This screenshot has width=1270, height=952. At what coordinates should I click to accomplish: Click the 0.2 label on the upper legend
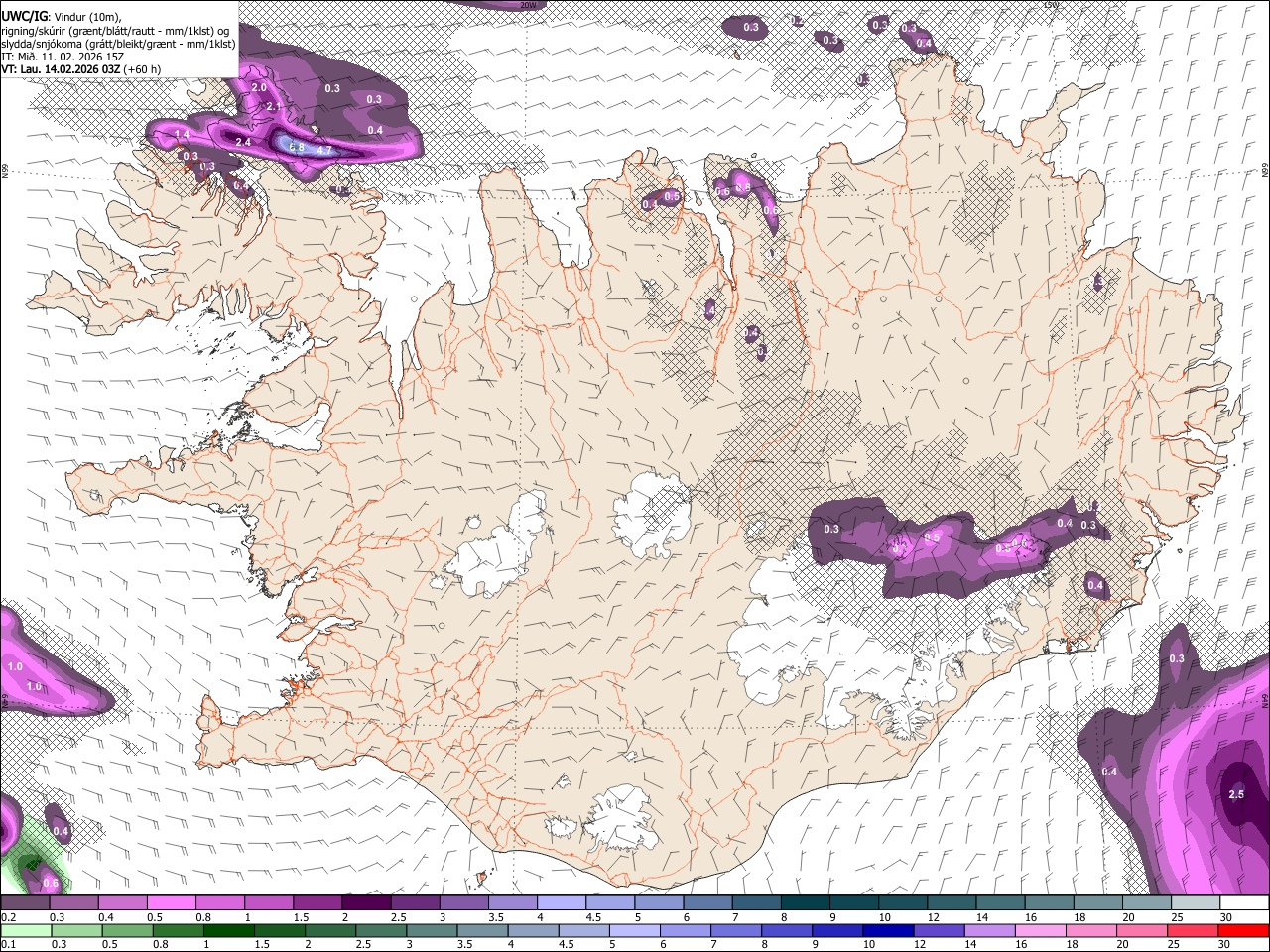pos(8,917)
